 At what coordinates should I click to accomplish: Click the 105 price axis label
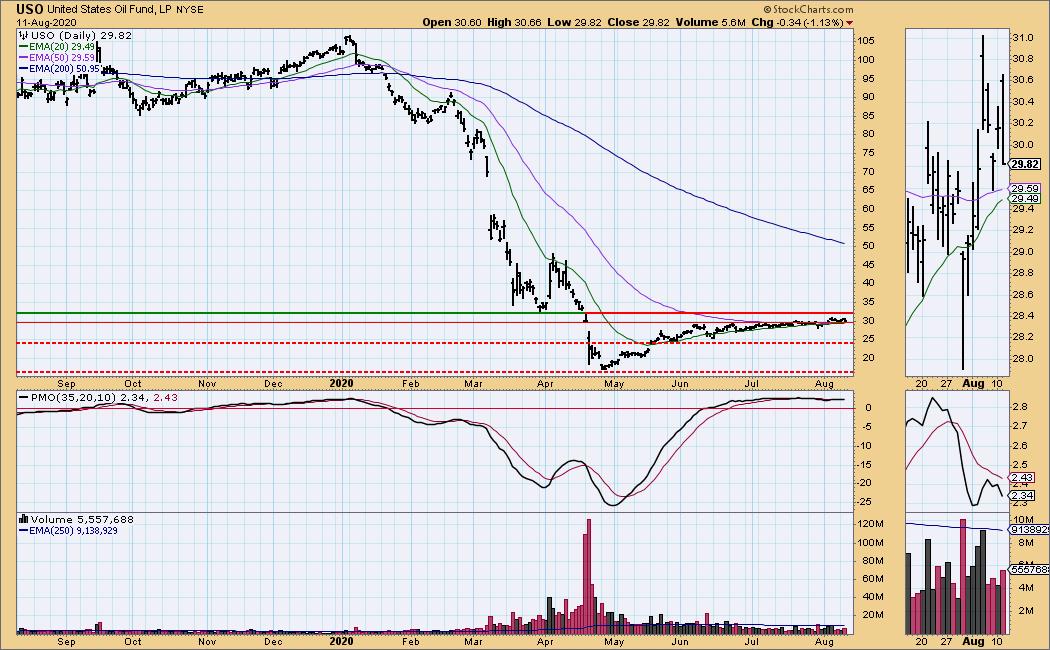tap(867, 40)
